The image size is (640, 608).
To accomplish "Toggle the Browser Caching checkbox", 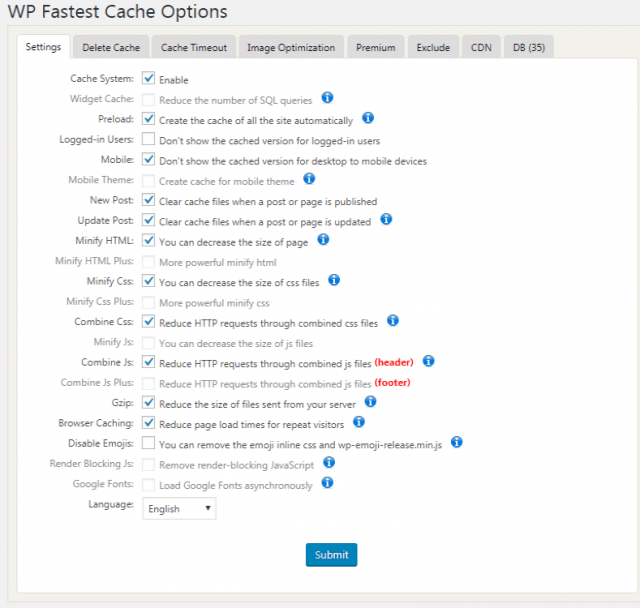I will tap(148, 422).
